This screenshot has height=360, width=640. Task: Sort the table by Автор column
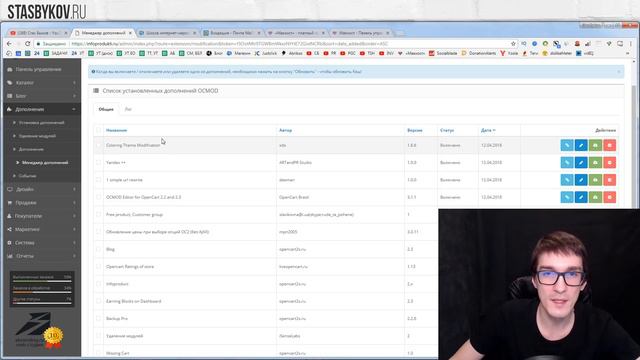pos(285,130)
